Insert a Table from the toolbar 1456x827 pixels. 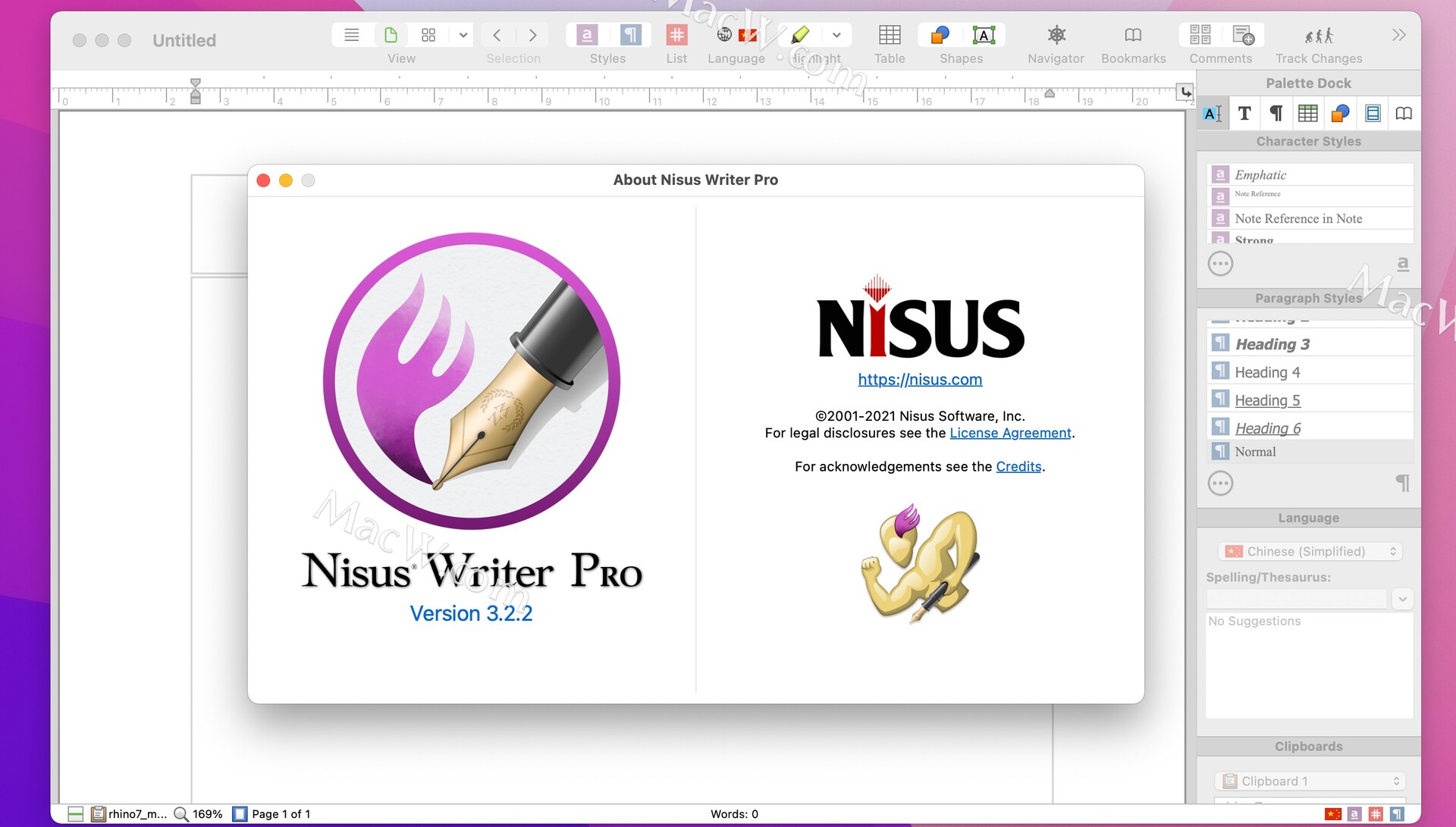coord(890,35)
